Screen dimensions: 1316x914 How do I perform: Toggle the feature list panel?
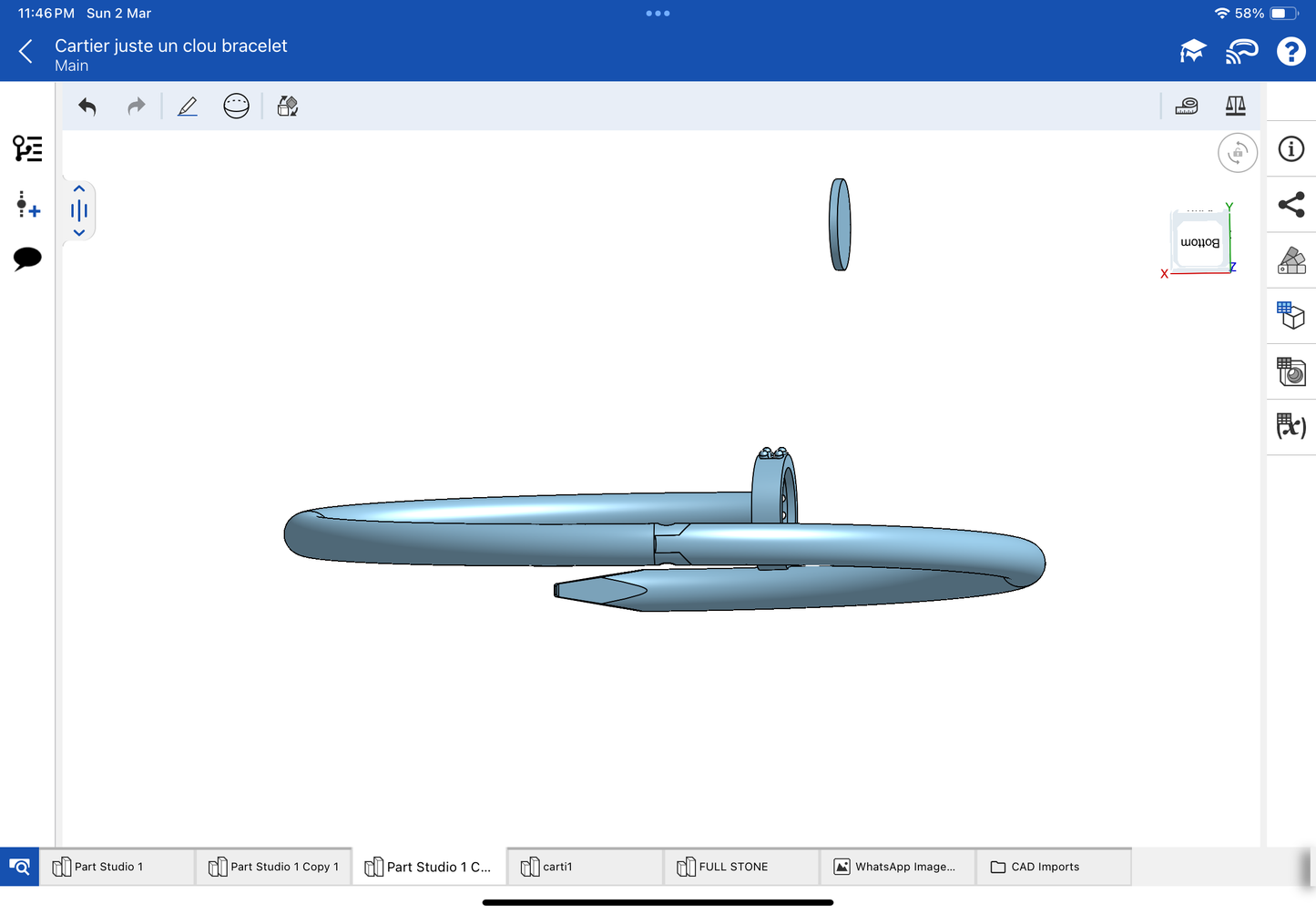point(27,148)
